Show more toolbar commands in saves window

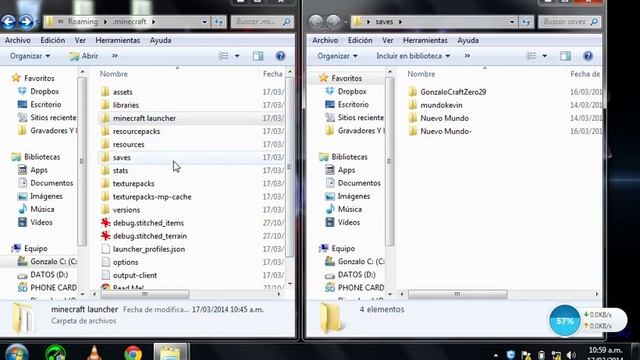[x=467, y=56]
